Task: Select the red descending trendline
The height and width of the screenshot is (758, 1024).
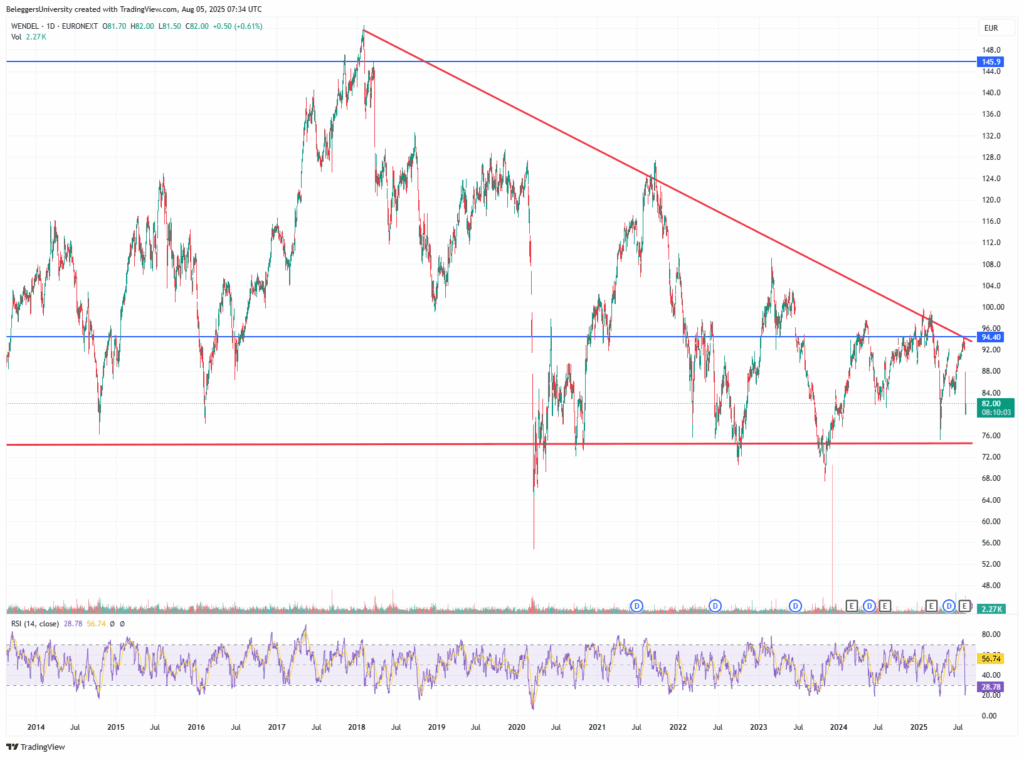Action: (667, 186)
